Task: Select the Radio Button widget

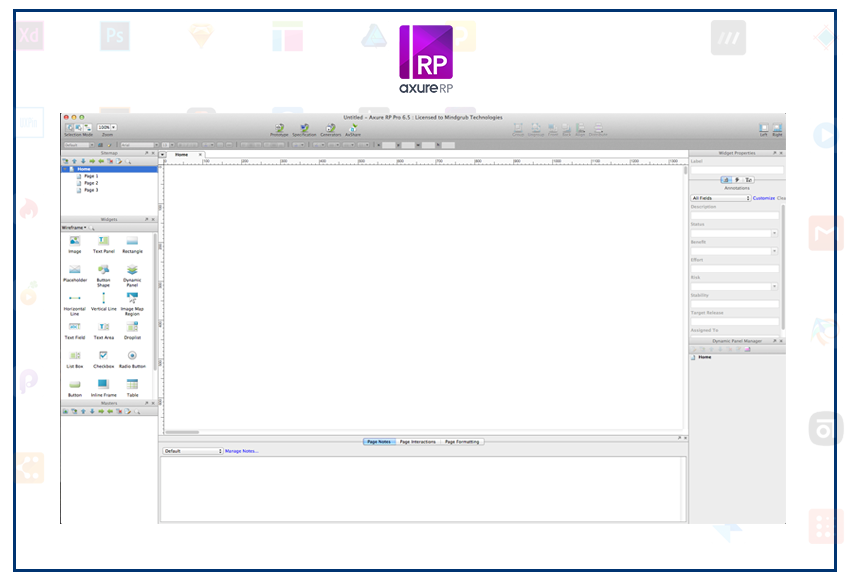Action: point(132,359)
